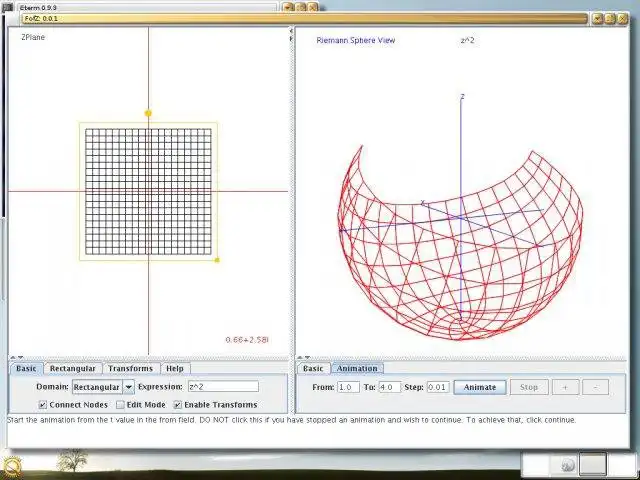Click the minus button in the Animation panel

point(595,387)
